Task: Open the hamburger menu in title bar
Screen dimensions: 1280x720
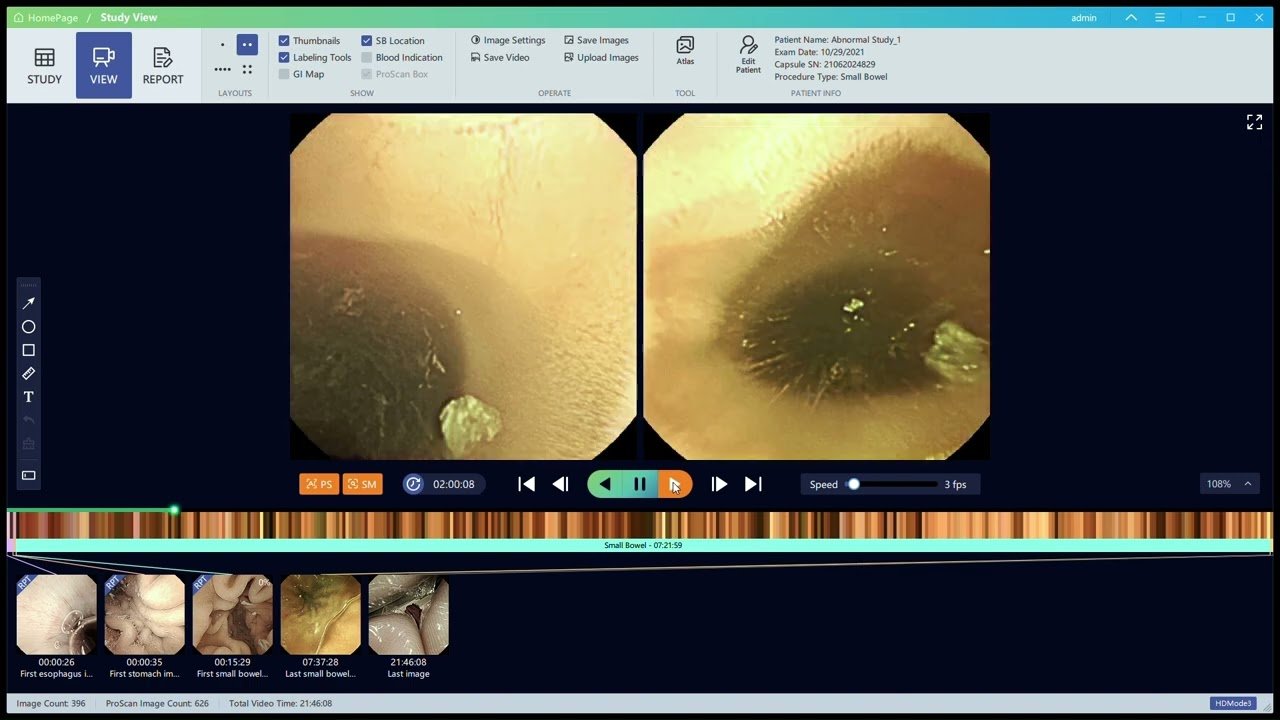Action: (x=1160, y=18)
